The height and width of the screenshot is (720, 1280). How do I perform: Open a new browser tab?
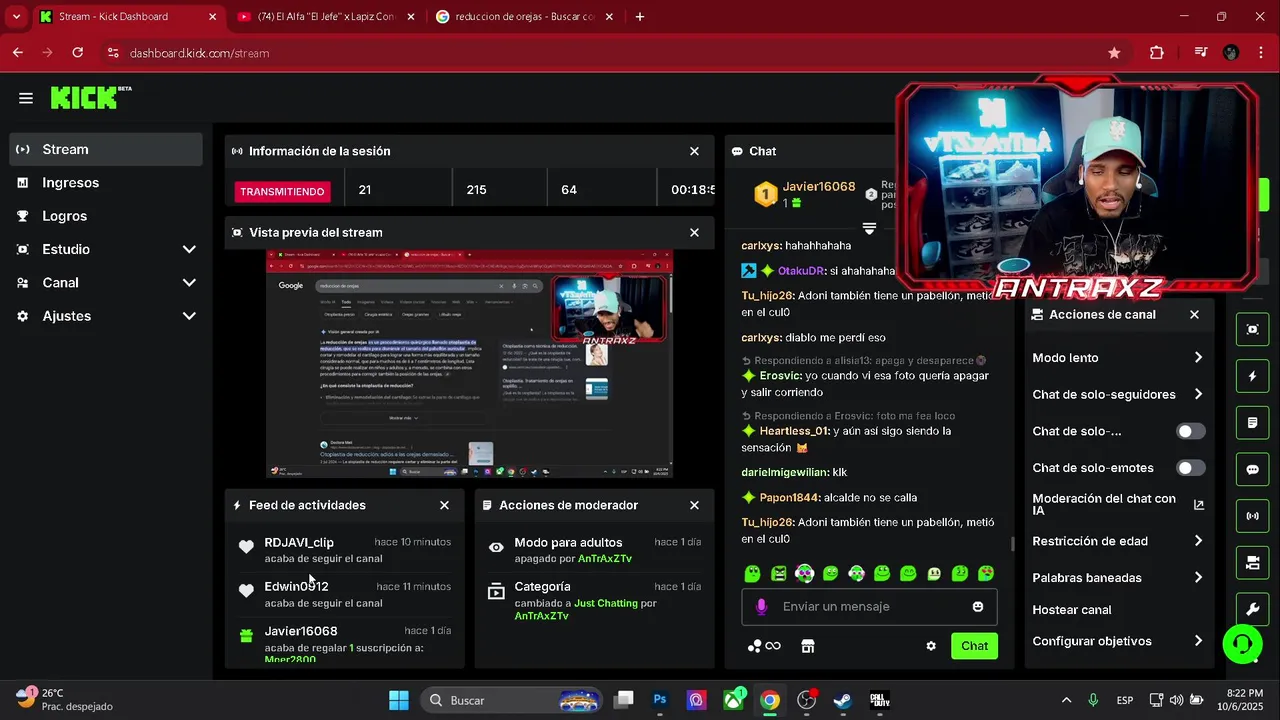click(640, 16)
